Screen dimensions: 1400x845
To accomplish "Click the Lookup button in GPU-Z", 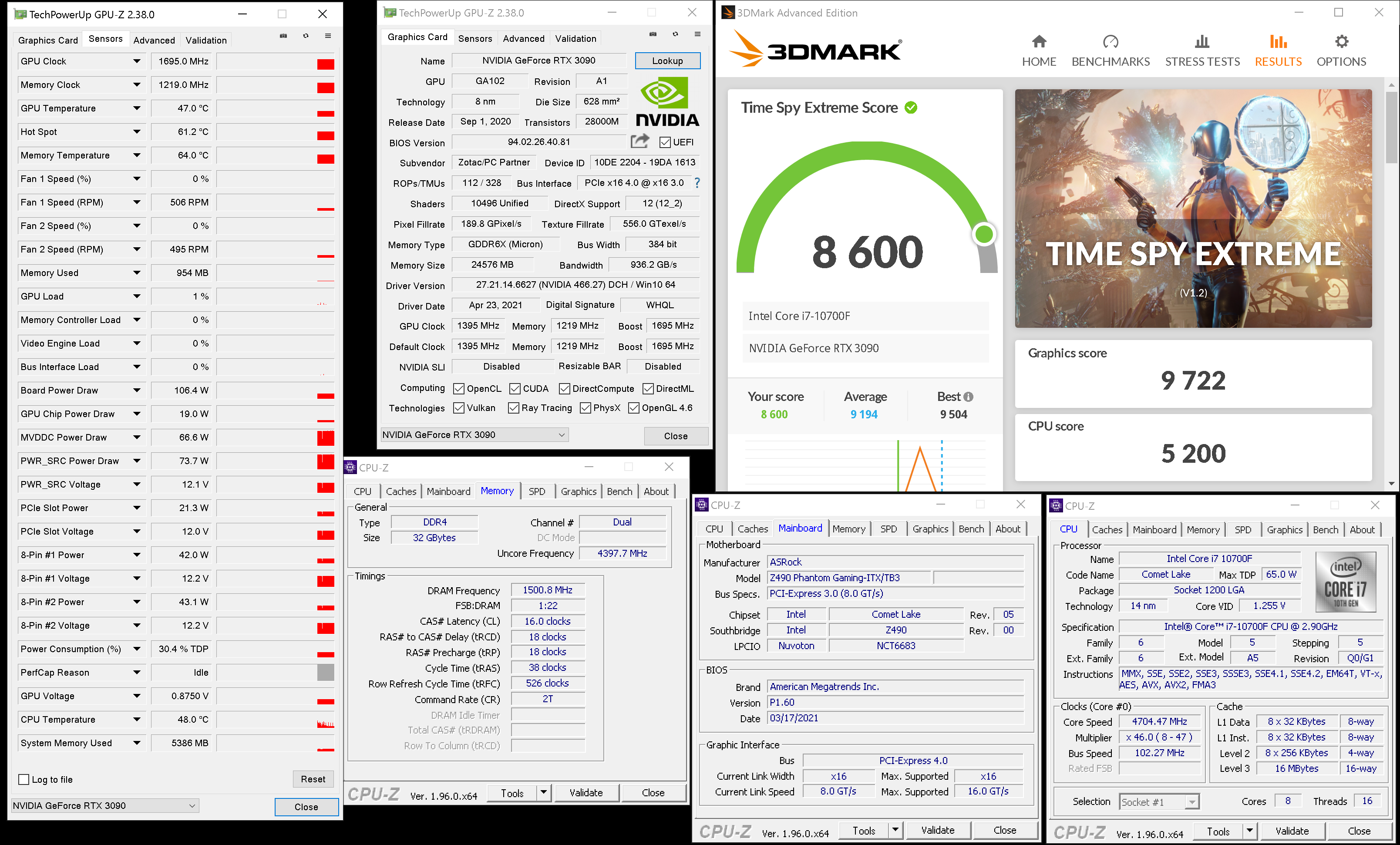I will pyautogui.click(x=667, y=60).
